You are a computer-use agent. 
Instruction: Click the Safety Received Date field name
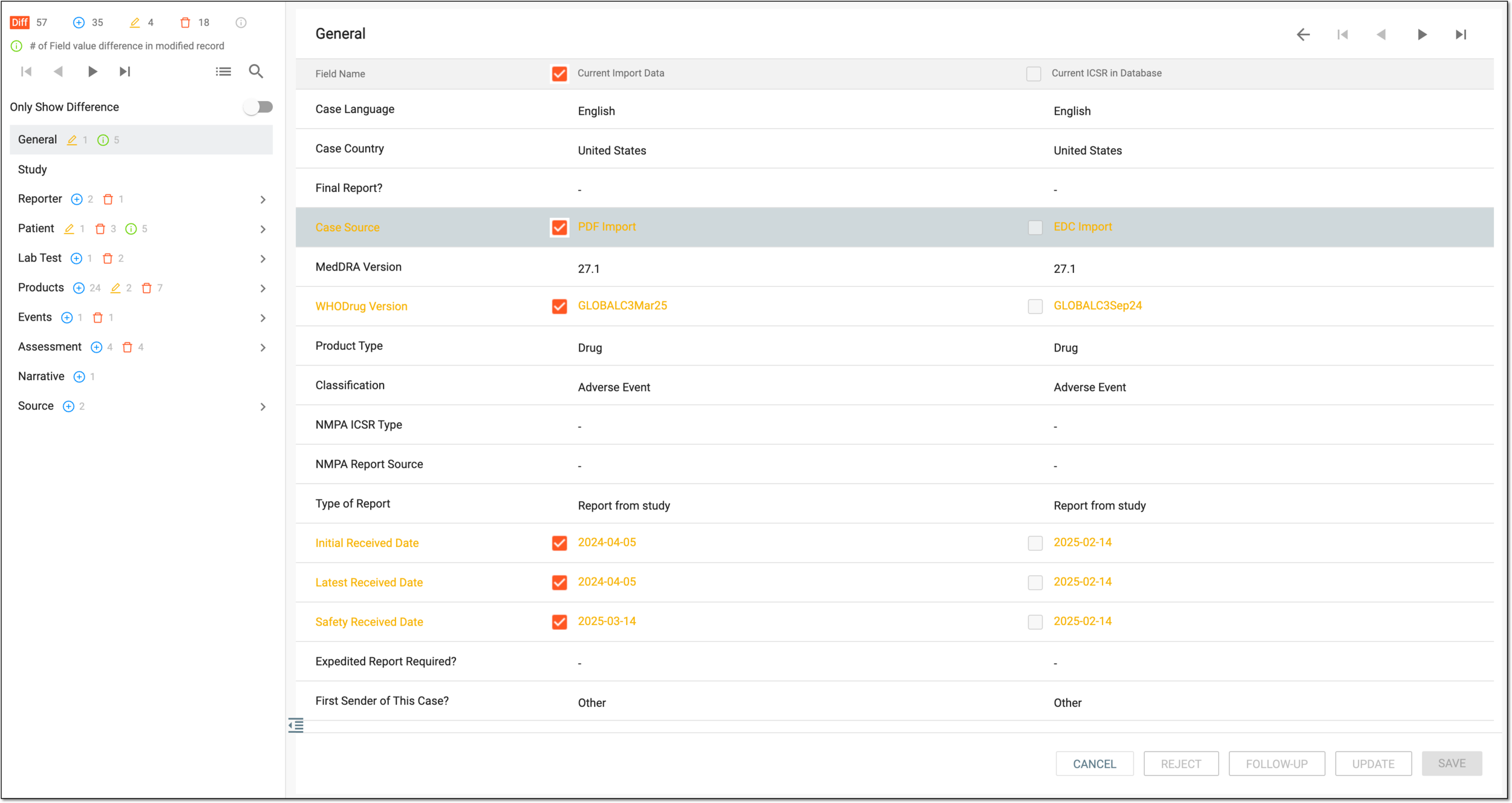[370, 622]
